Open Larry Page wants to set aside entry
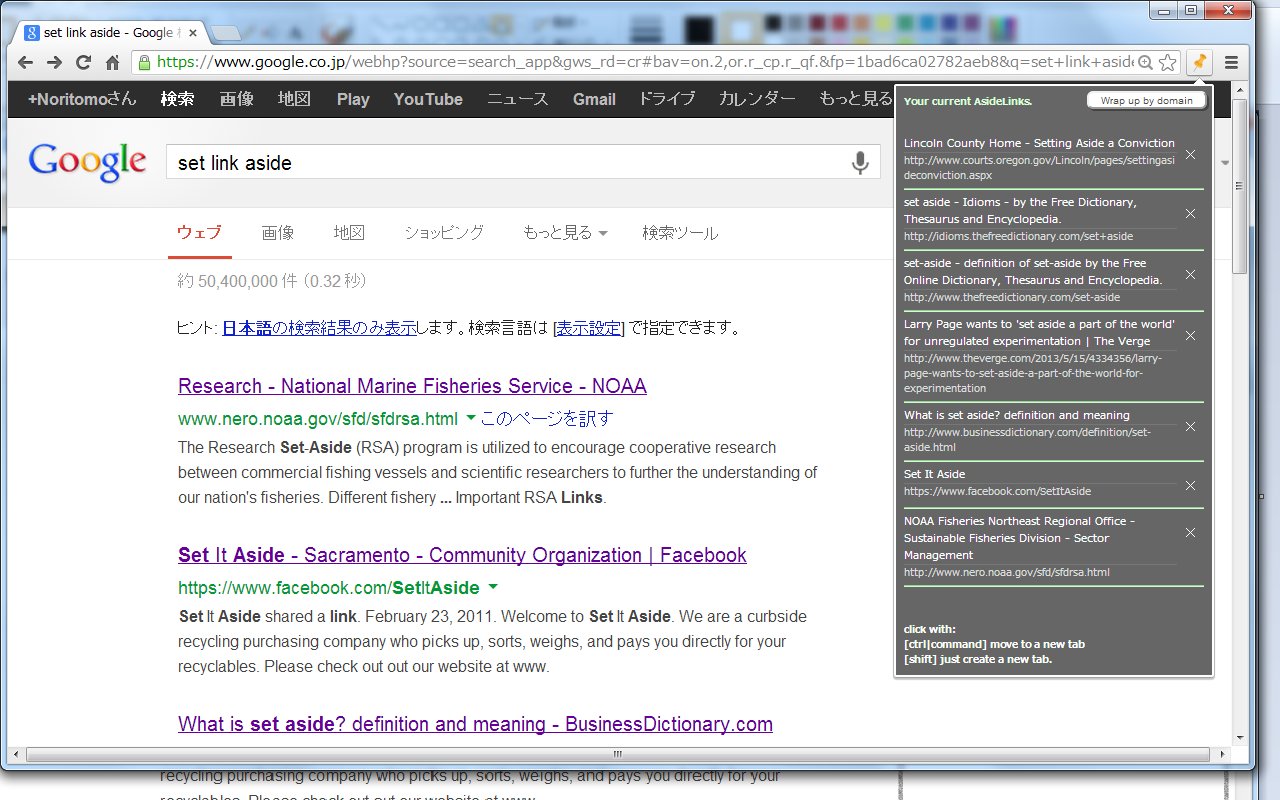The image size is (1280, 800). pyautogui.click(x=1039, y=332)
